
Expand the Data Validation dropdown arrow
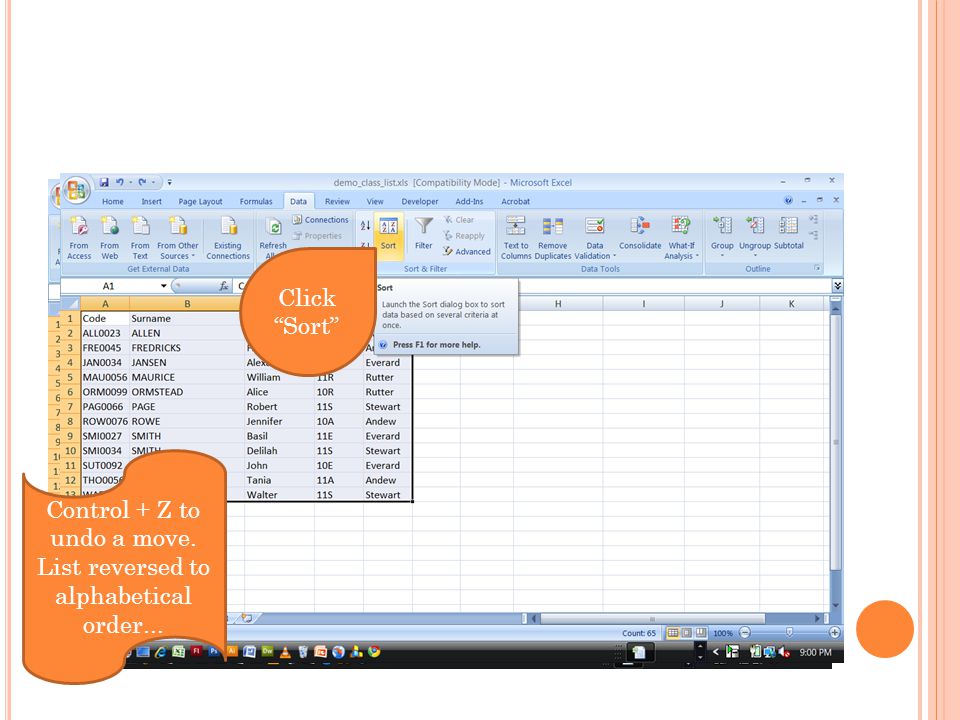click(x=614, y=257)
